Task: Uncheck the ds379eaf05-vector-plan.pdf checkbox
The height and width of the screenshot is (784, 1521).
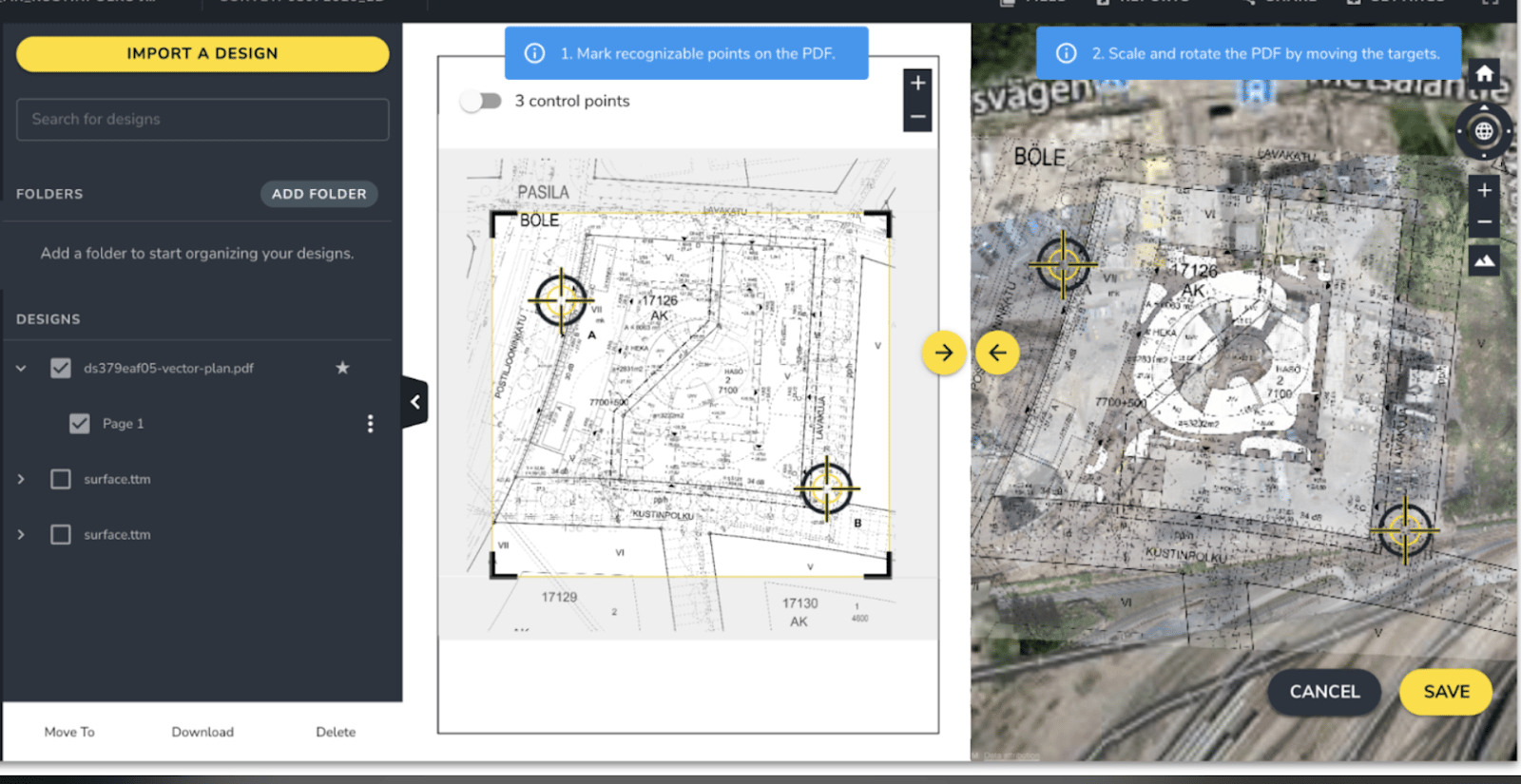Action: click(x=61, y=368)
